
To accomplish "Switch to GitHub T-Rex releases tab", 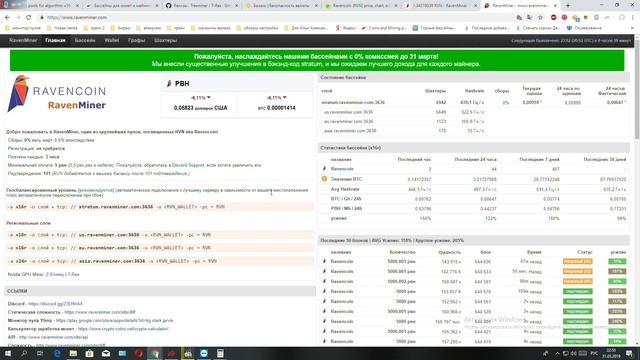I will 202,6.
